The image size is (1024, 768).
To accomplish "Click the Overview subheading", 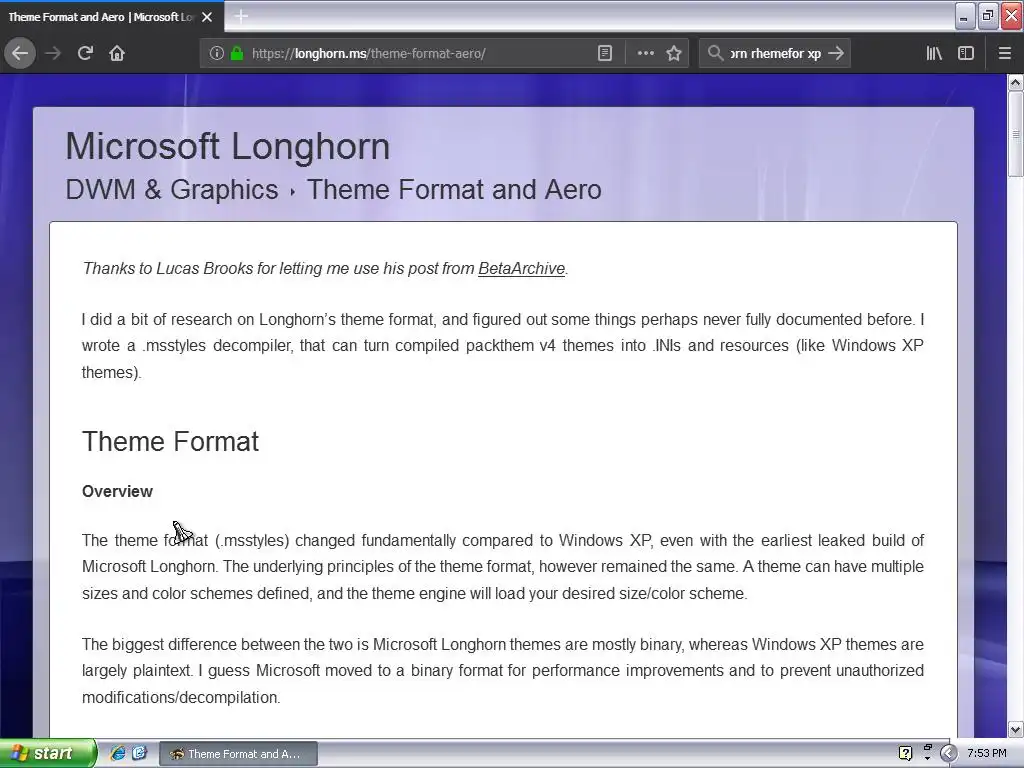I will 117,492.
